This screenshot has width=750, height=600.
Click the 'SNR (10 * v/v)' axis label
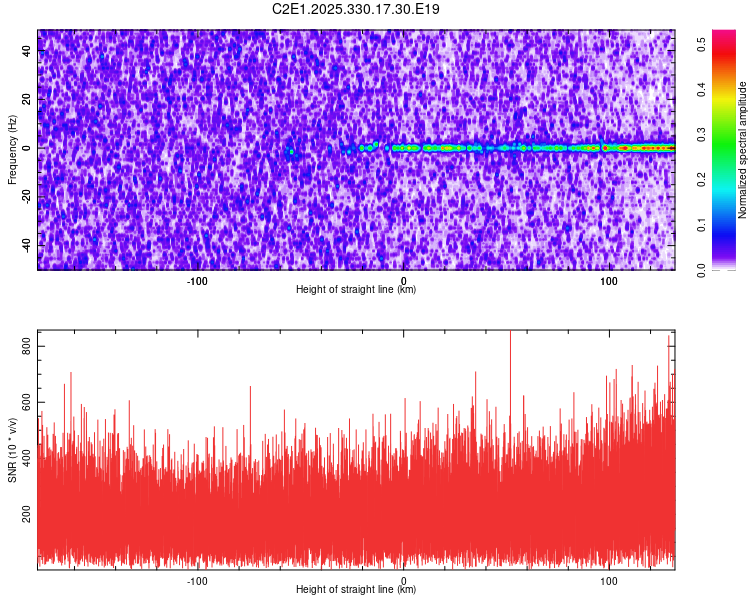(x=12, y=450)
